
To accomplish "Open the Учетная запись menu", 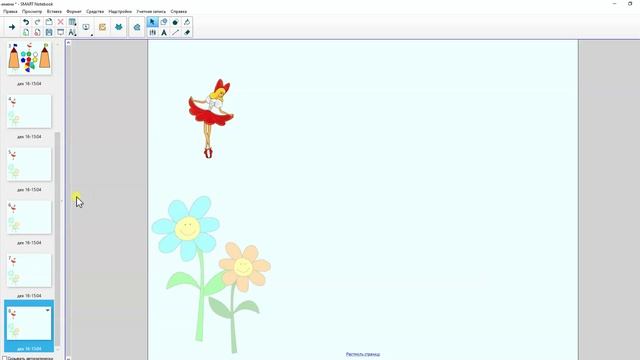I will [x=151, y=11].
